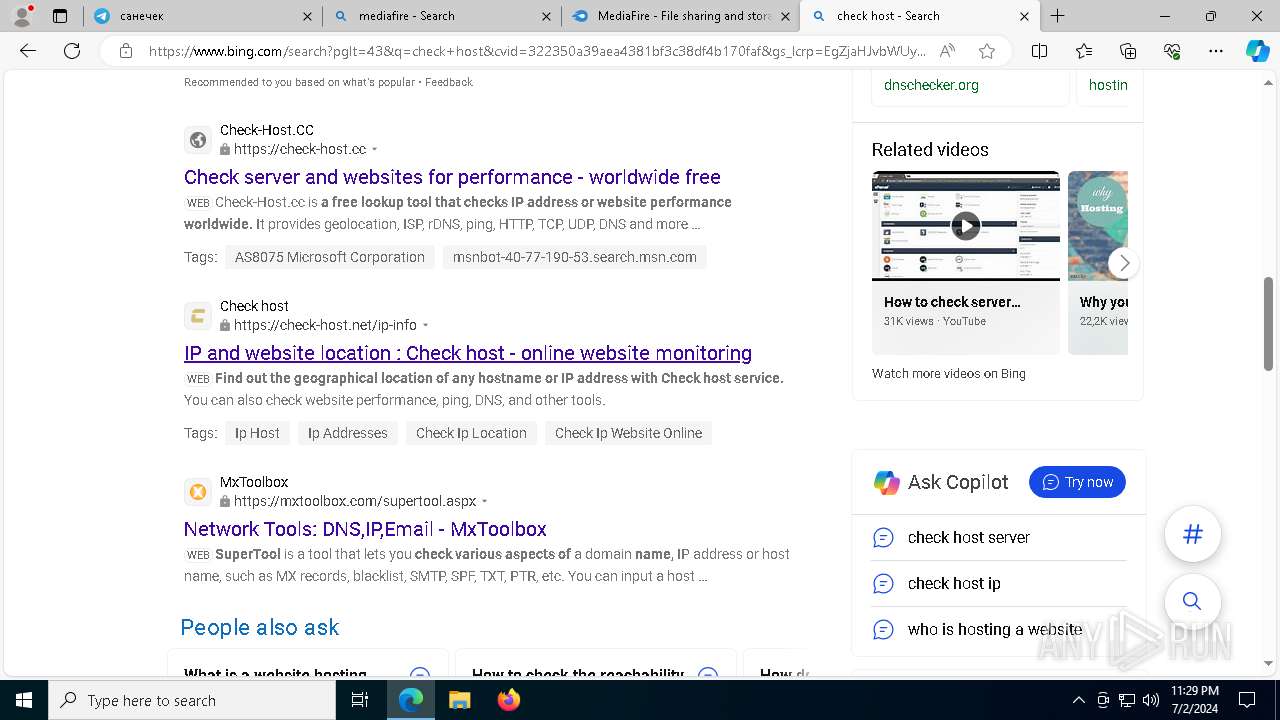This screenshot has height=720, width=1280.
Task: Expand the check-host.cc URL dropdown arrow
Action: click(x=375, y=150)
